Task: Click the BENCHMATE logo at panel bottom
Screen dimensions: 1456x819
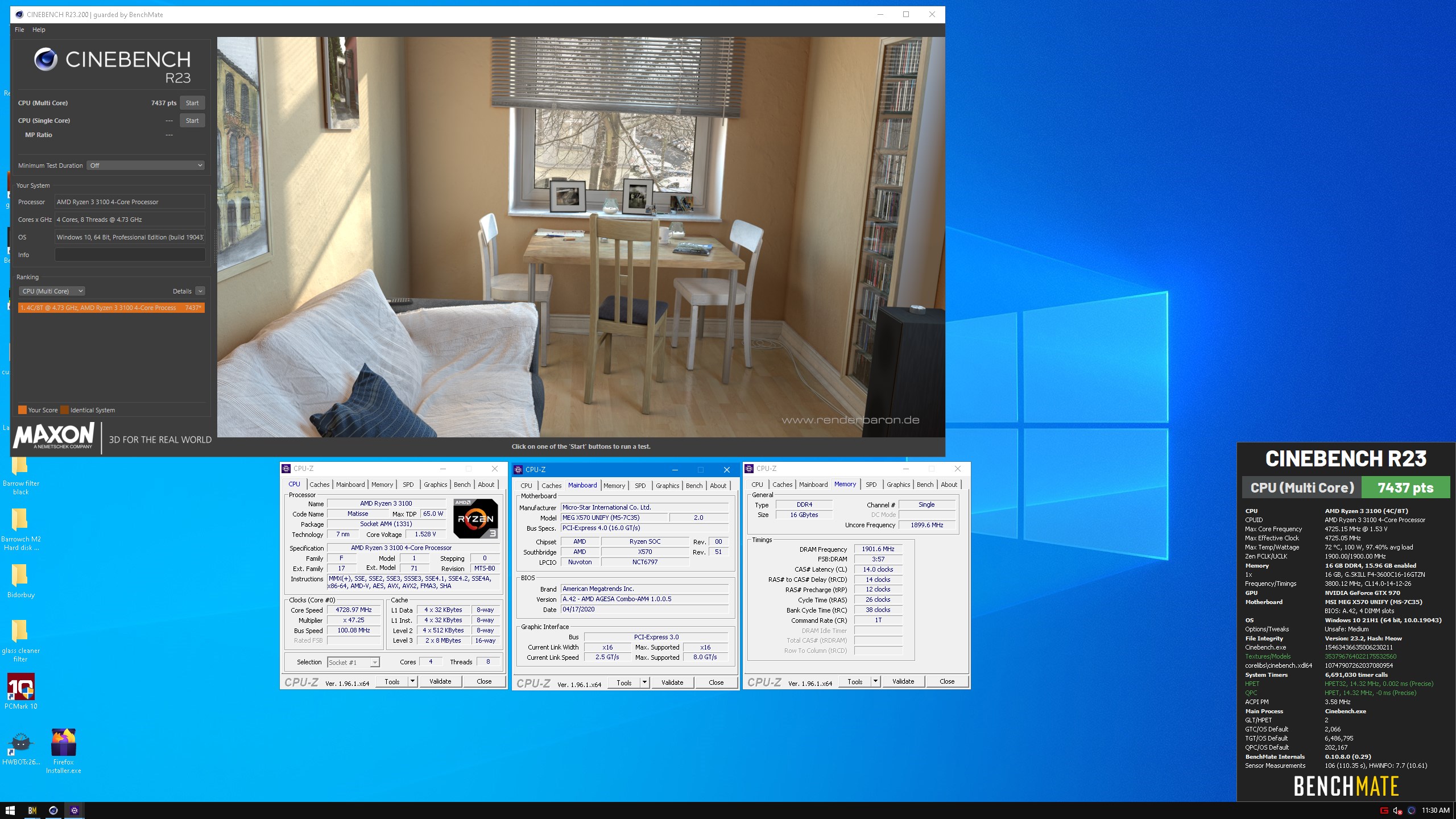Action: [x=1346, y=787]
